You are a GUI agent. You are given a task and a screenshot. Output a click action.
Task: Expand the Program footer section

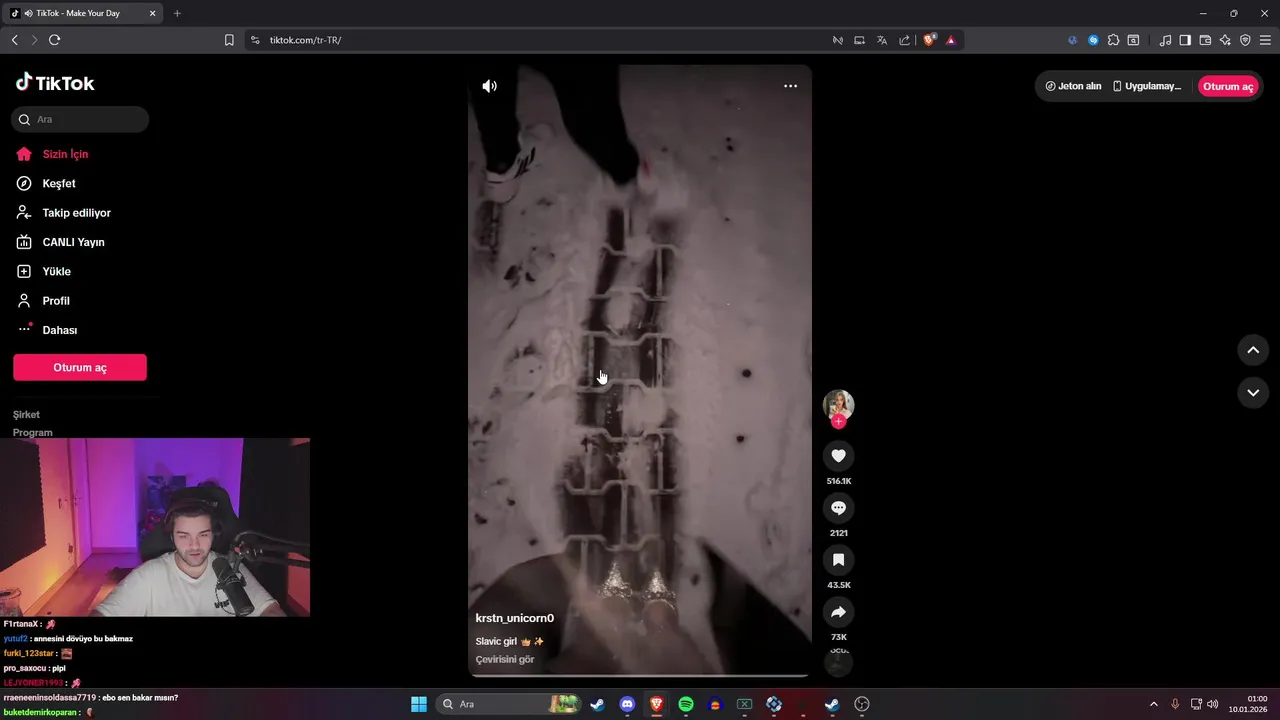pos(33,432)
